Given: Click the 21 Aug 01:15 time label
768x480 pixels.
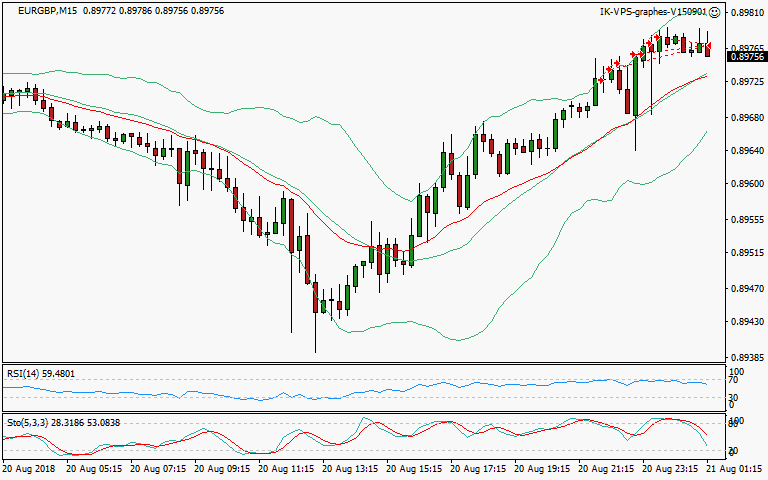Looking at the screenshot, I should [735, 468].
